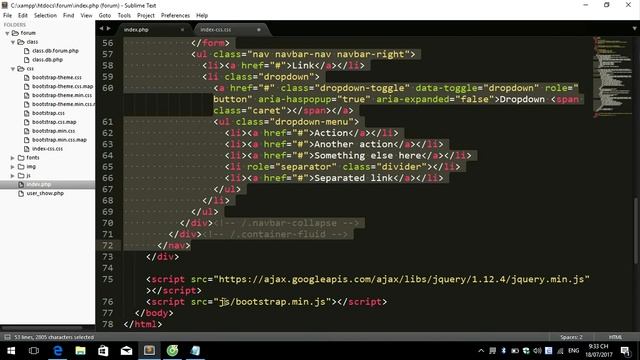Open the Selection menu
This screenshot has height=360, width=640.
click(x=45, y=16)
